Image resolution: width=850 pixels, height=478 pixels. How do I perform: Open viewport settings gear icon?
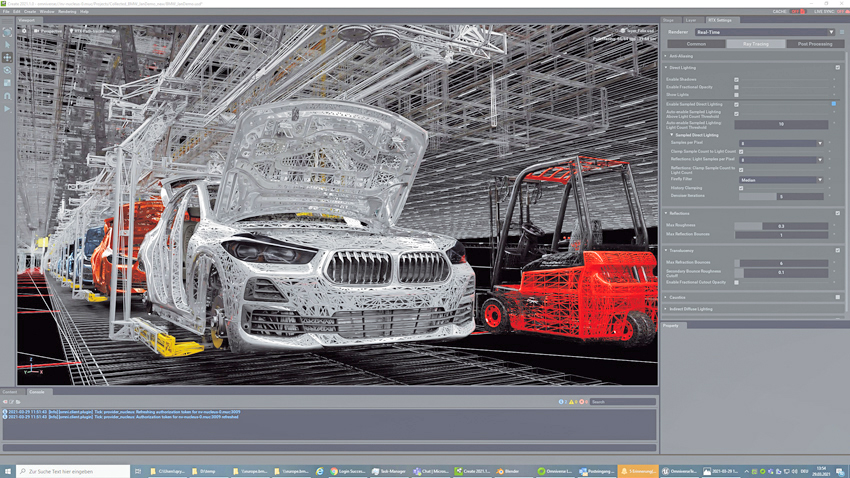pyautogui.click(x=24, y=31)
